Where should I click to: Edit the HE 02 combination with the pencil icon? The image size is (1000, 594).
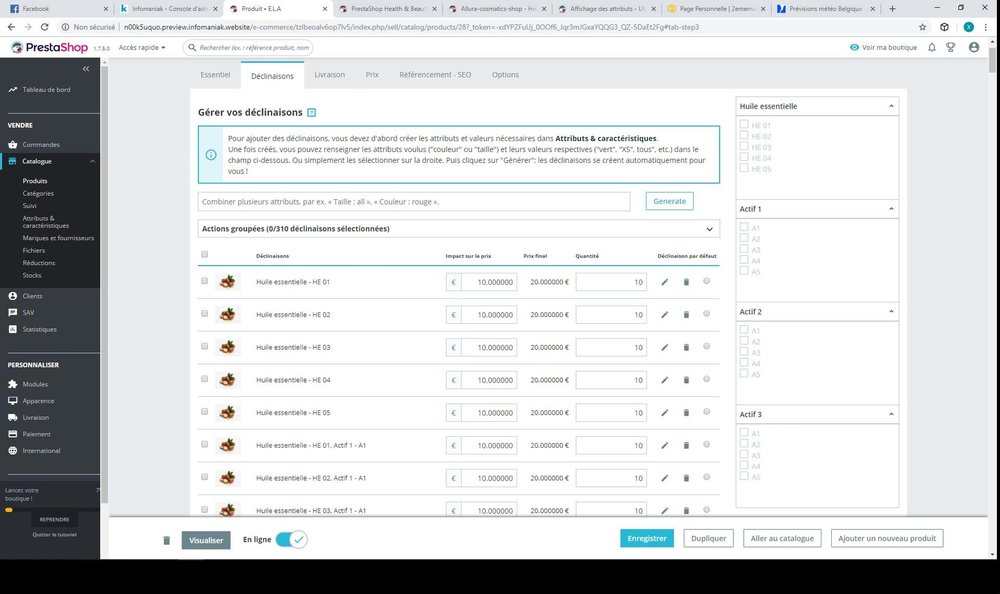tap(665, 315)
